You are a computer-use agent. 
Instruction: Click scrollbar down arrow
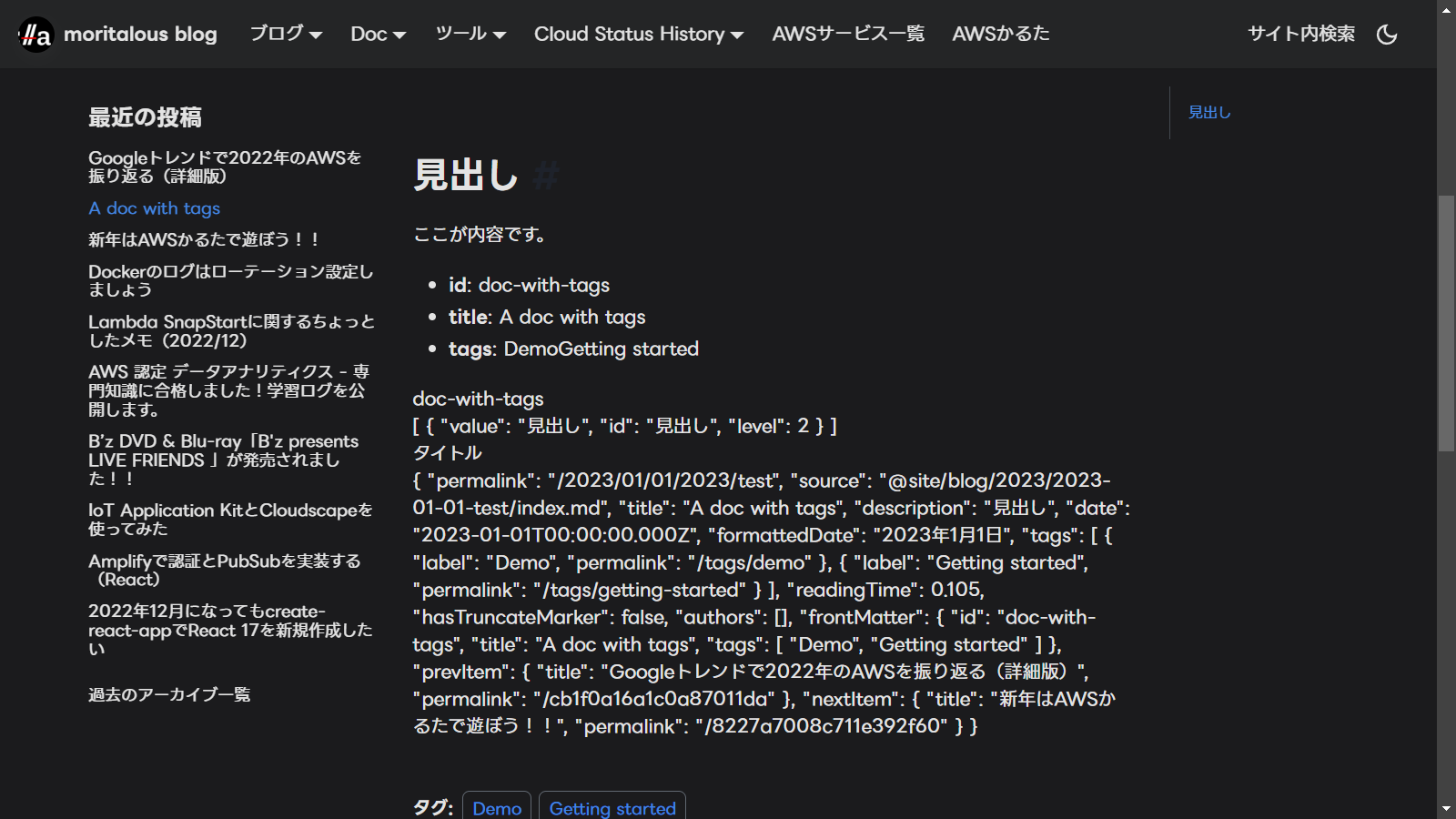[1446, 808]
